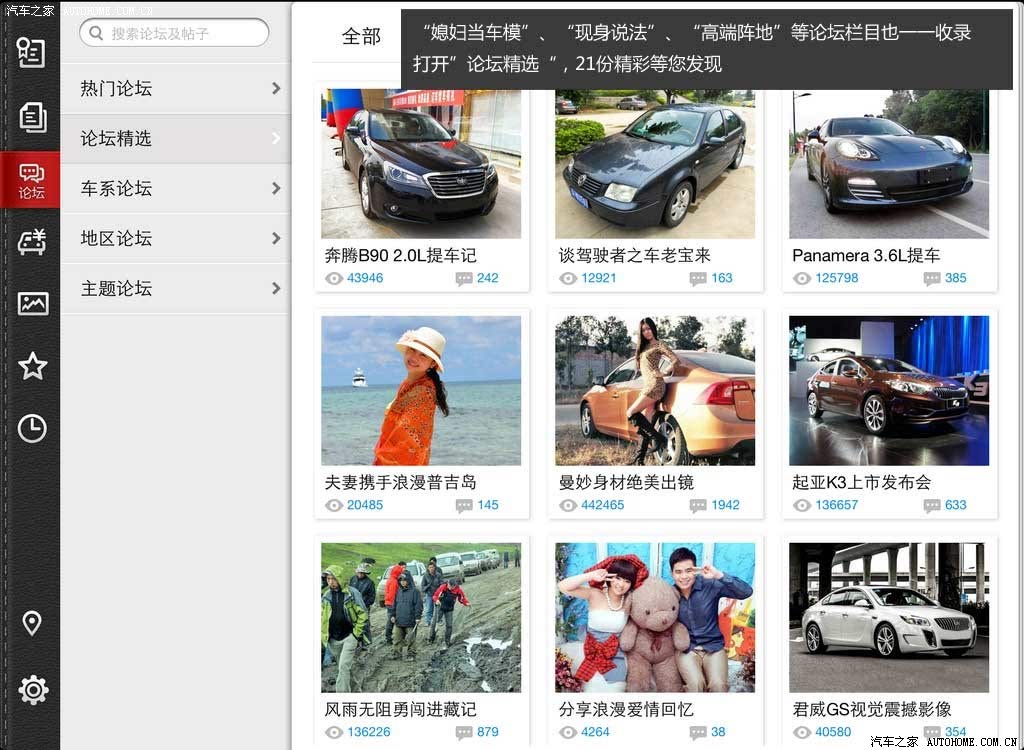Click the comment count 1942
Viewport: 1024px width, 750px height.
coord(726,505)
